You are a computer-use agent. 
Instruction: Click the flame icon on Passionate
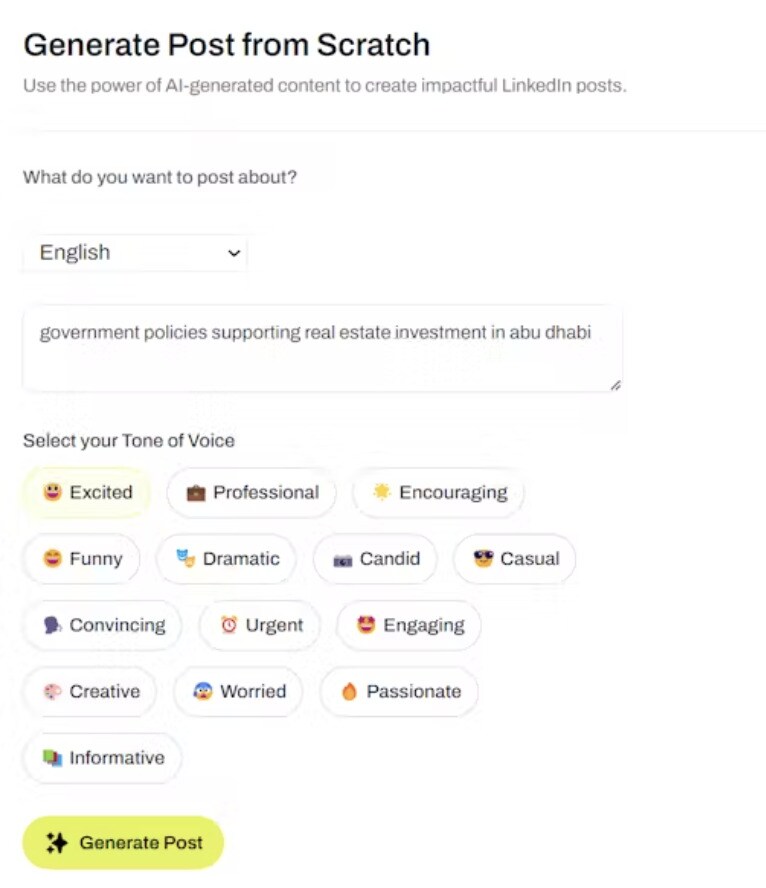349,692
